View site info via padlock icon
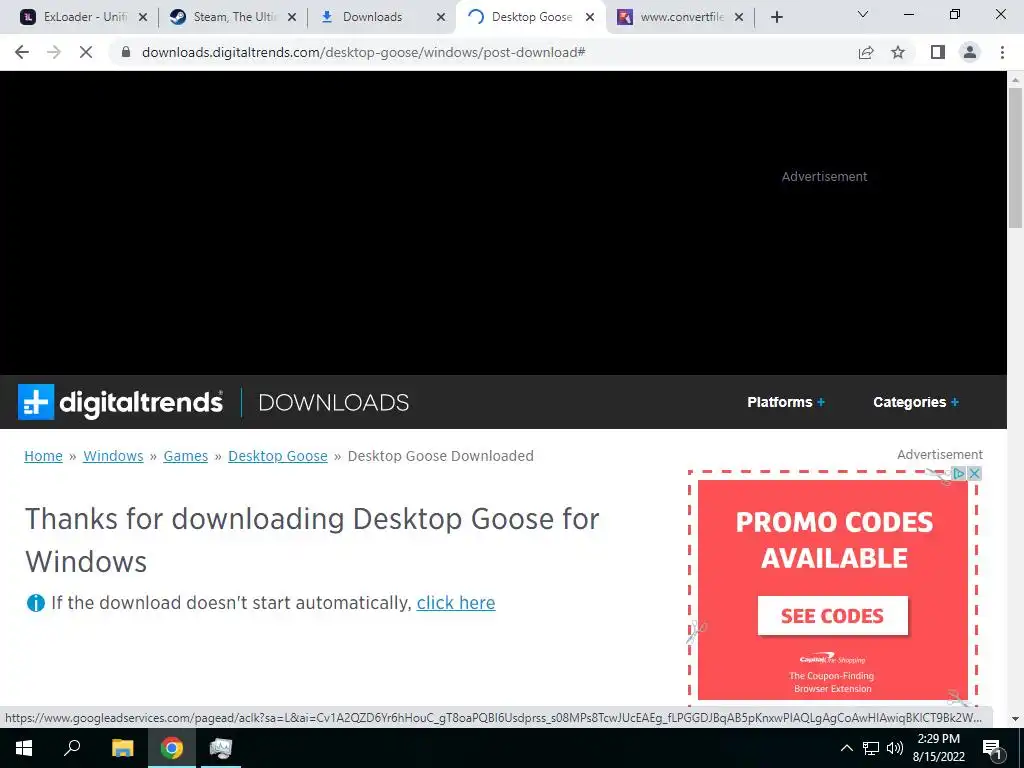1024x768 pixels. point(126,52)
